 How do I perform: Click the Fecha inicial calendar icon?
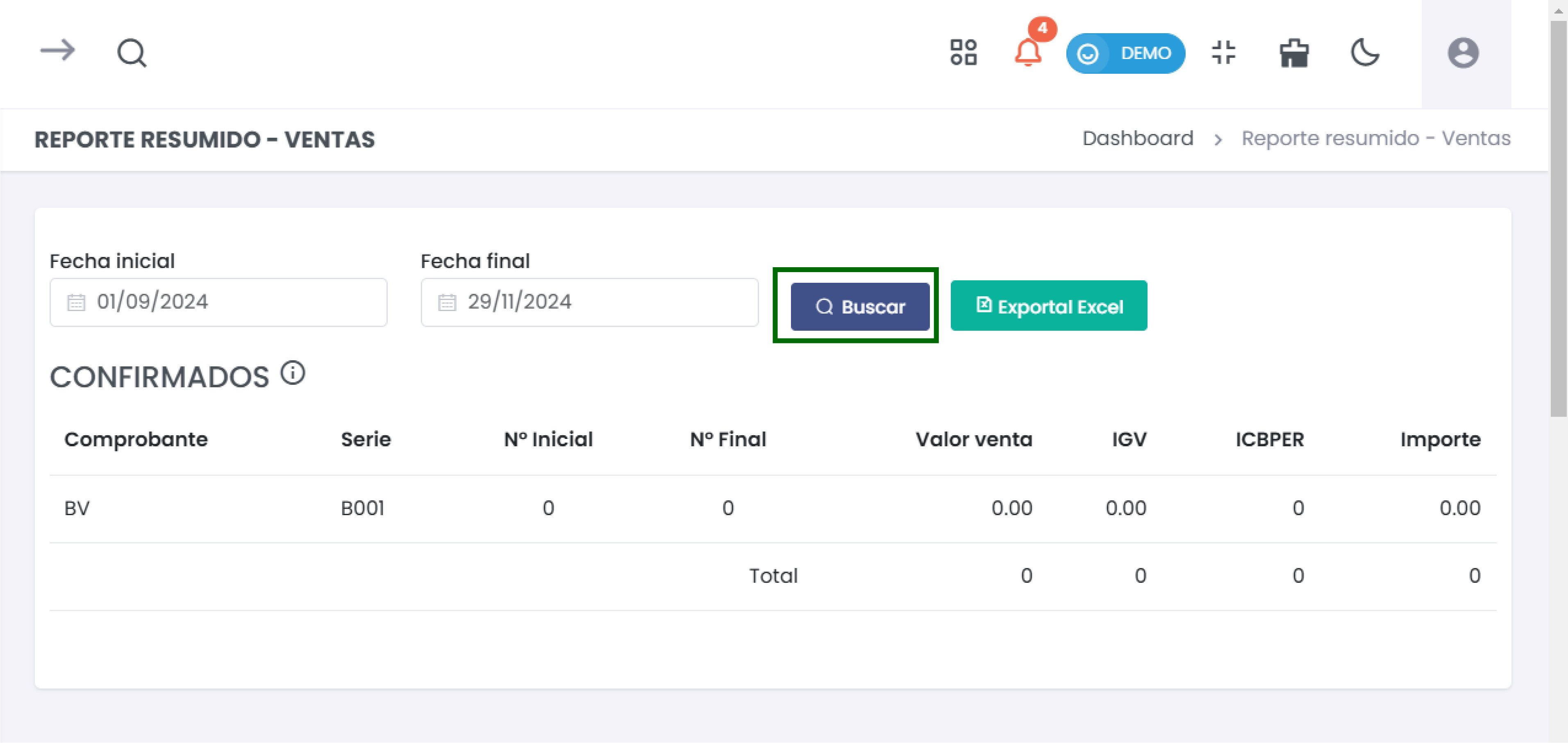76,302
